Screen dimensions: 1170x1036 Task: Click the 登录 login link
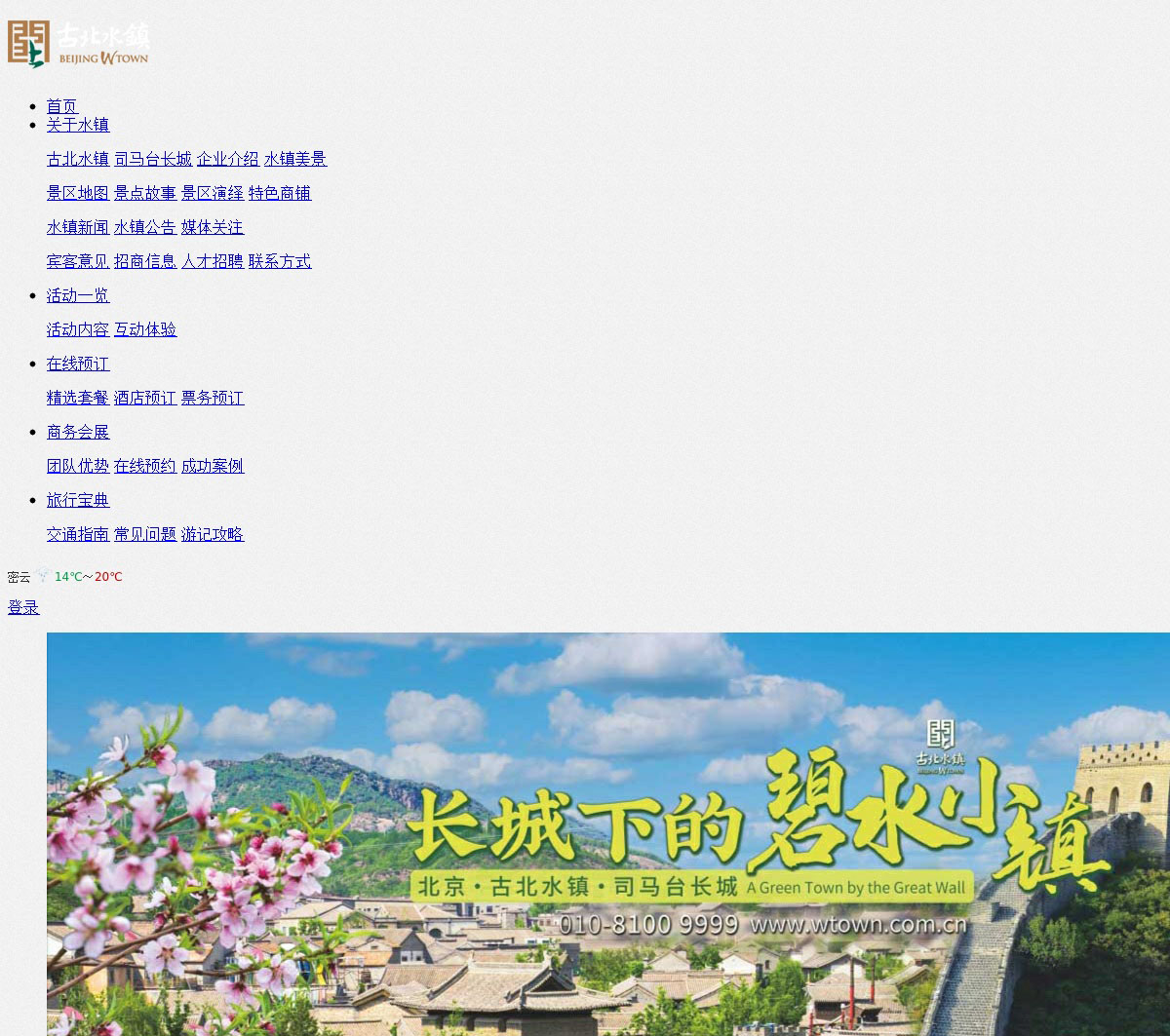click(x=23, y=607)
